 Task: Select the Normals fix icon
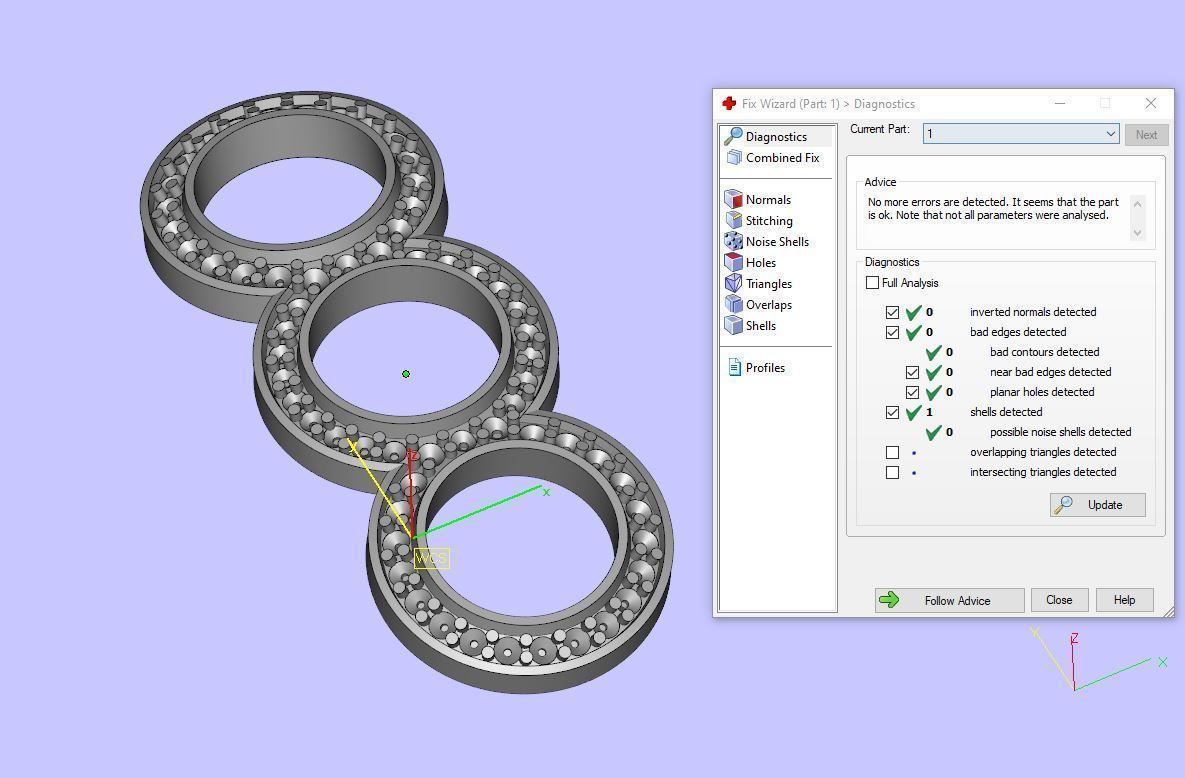point(733,200)
